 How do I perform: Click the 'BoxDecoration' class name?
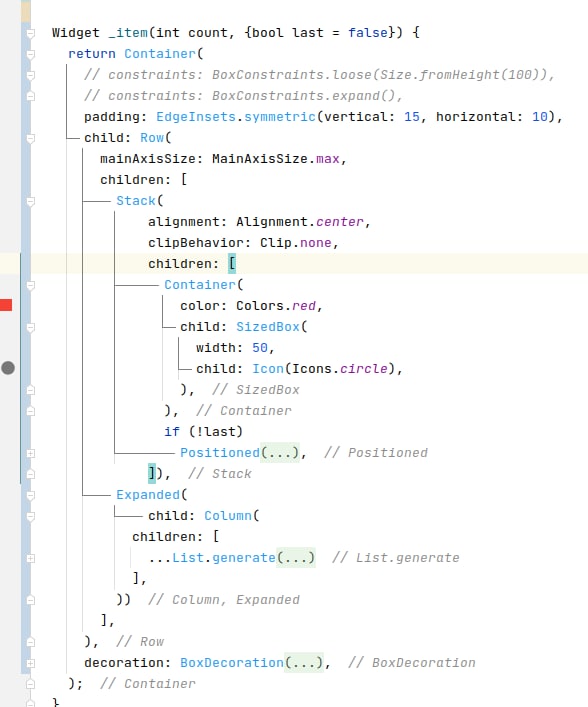tap(232, 663)
